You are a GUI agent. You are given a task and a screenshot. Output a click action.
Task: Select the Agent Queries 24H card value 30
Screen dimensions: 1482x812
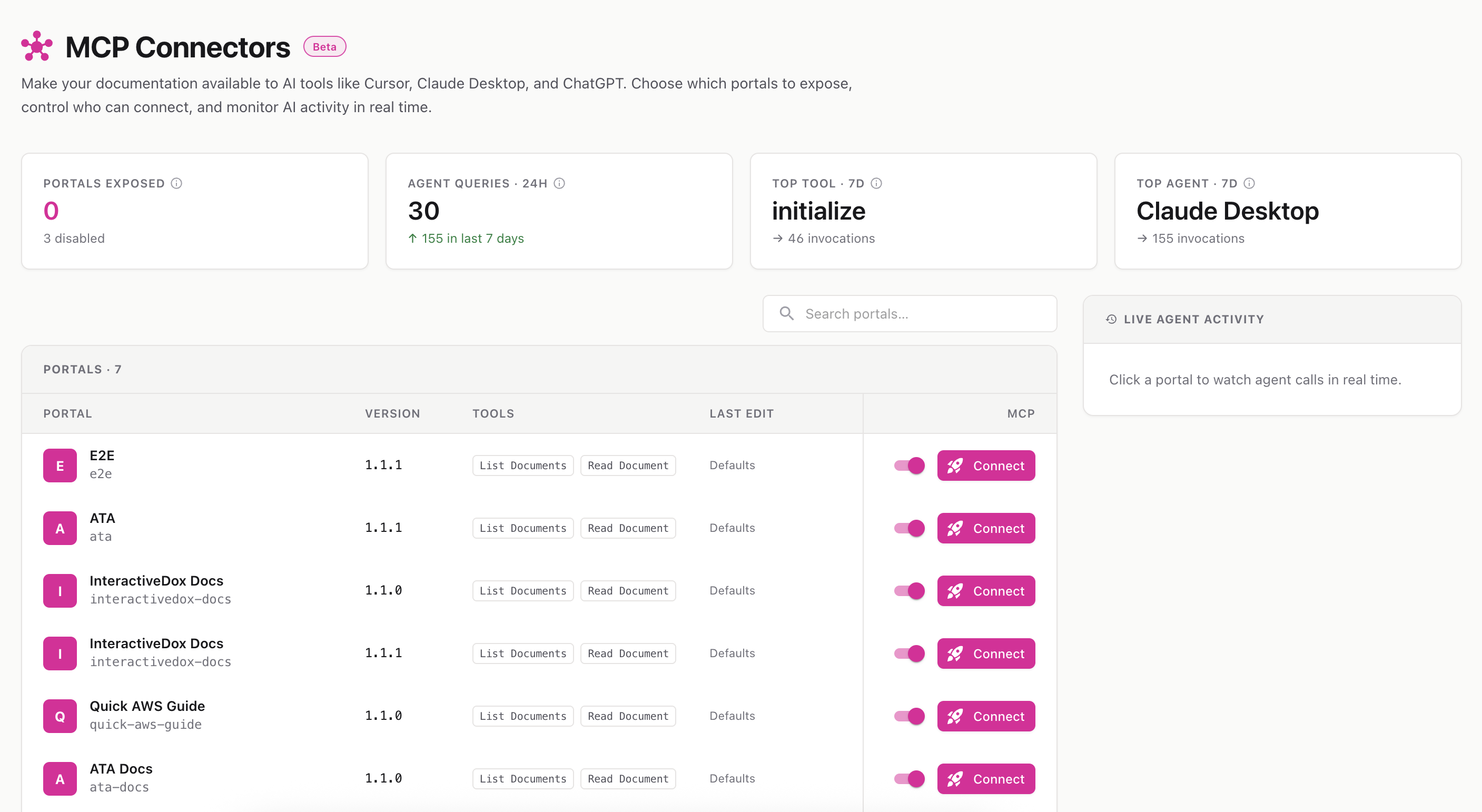[423, 211]
